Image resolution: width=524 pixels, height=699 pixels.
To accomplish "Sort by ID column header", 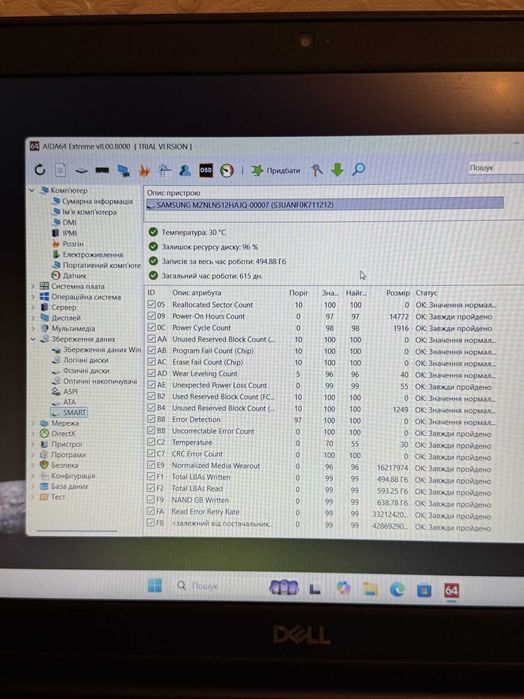I will coord(151,293).
